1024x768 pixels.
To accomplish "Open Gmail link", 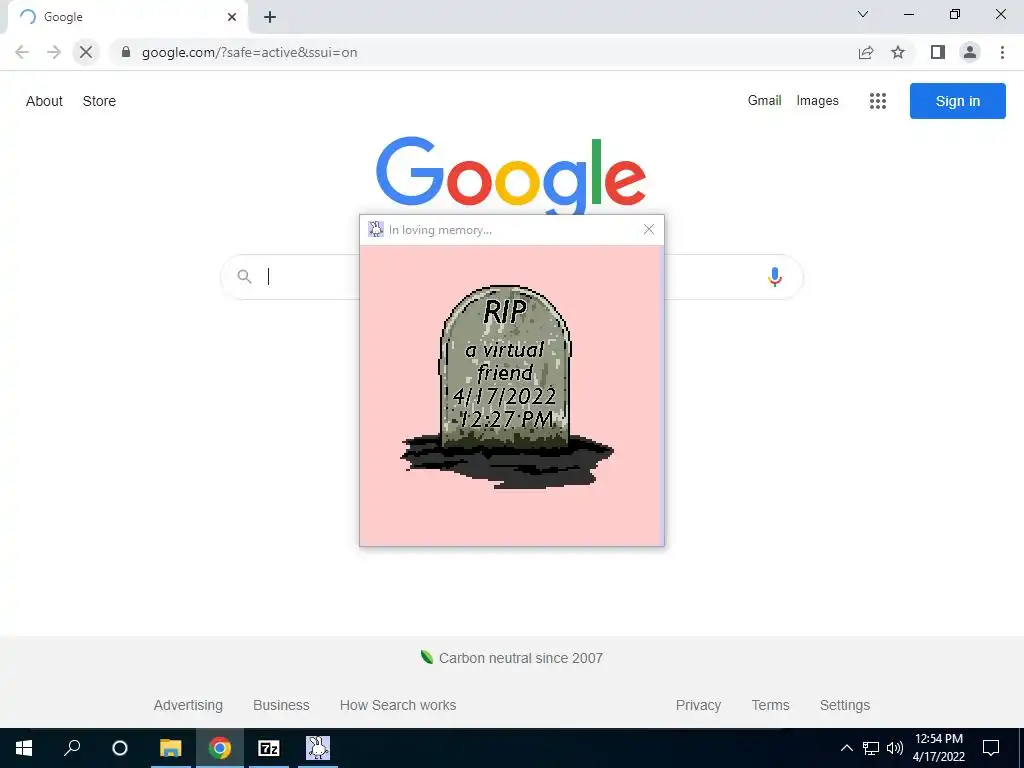I will point(765,101).
